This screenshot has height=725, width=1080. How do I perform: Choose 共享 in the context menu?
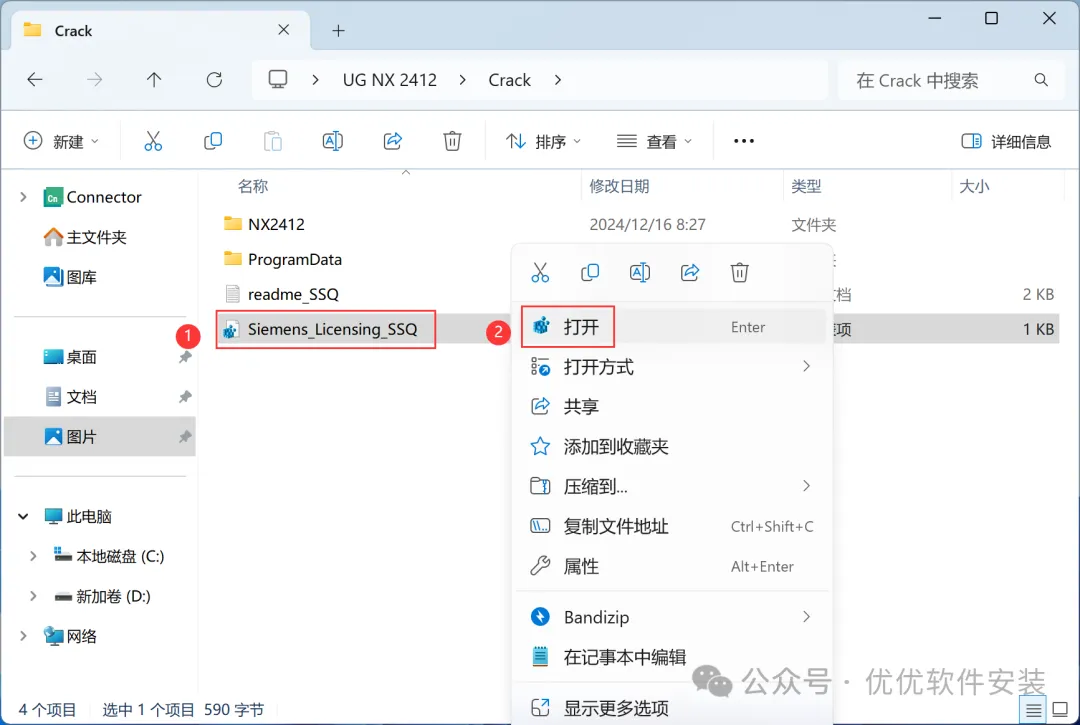tap(672, 406)
